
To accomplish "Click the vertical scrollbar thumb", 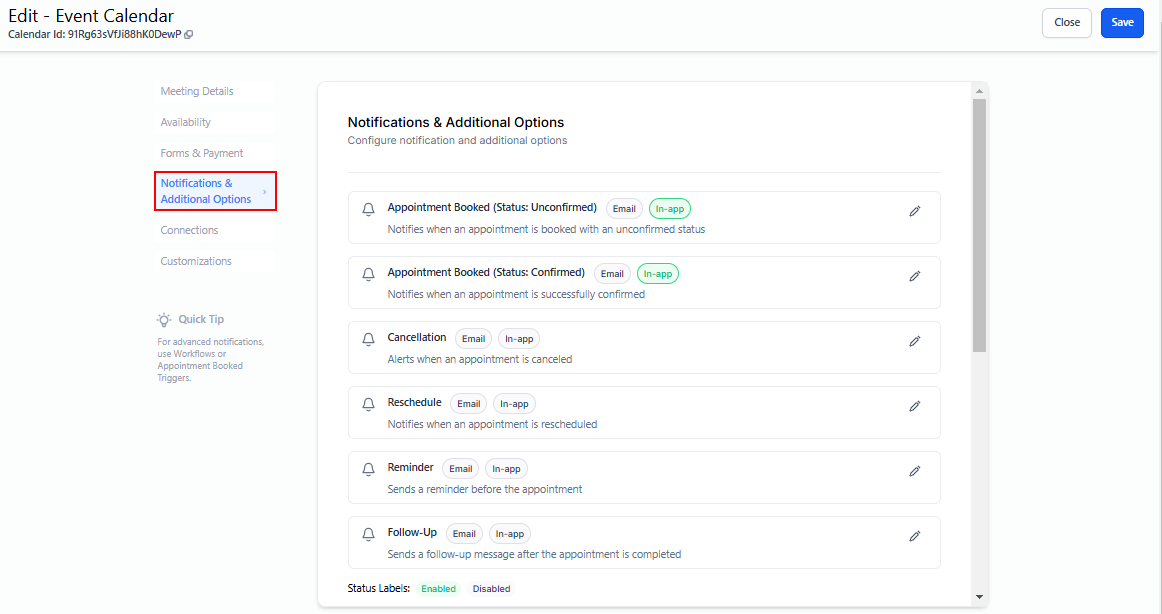I will (979, 225).
